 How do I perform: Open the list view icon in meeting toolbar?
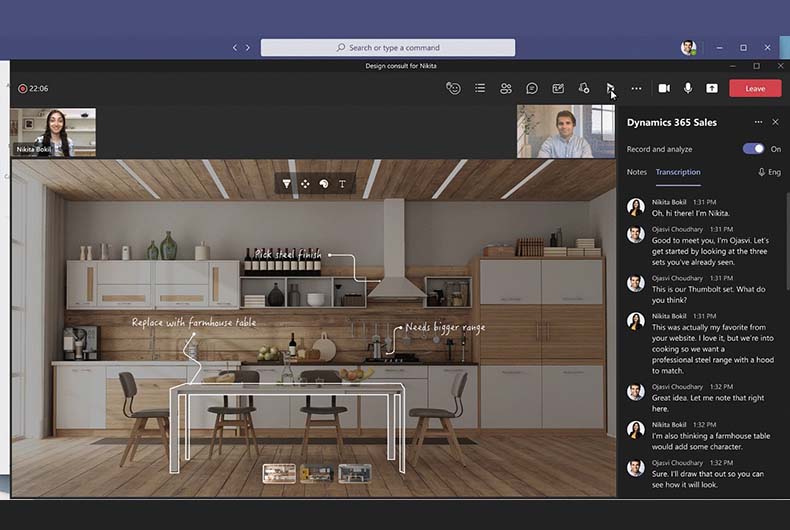(480, 88)
